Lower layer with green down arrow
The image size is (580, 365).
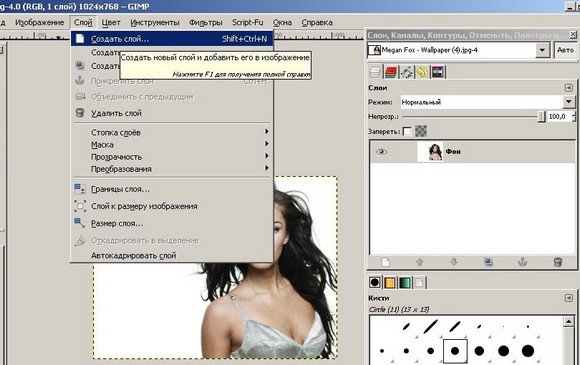[454, 262]
